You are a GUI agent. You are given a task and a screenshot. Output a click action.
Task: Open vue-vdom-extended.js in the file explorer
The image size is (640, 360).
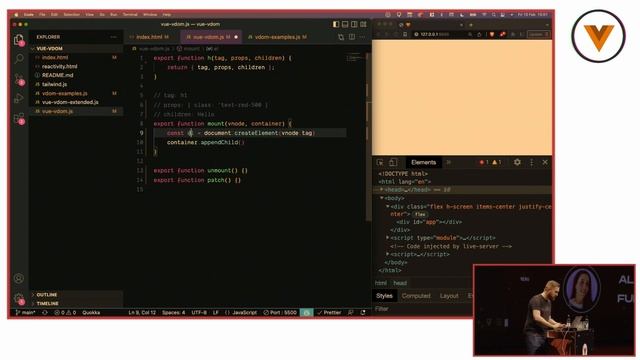(x=70, y=102)
